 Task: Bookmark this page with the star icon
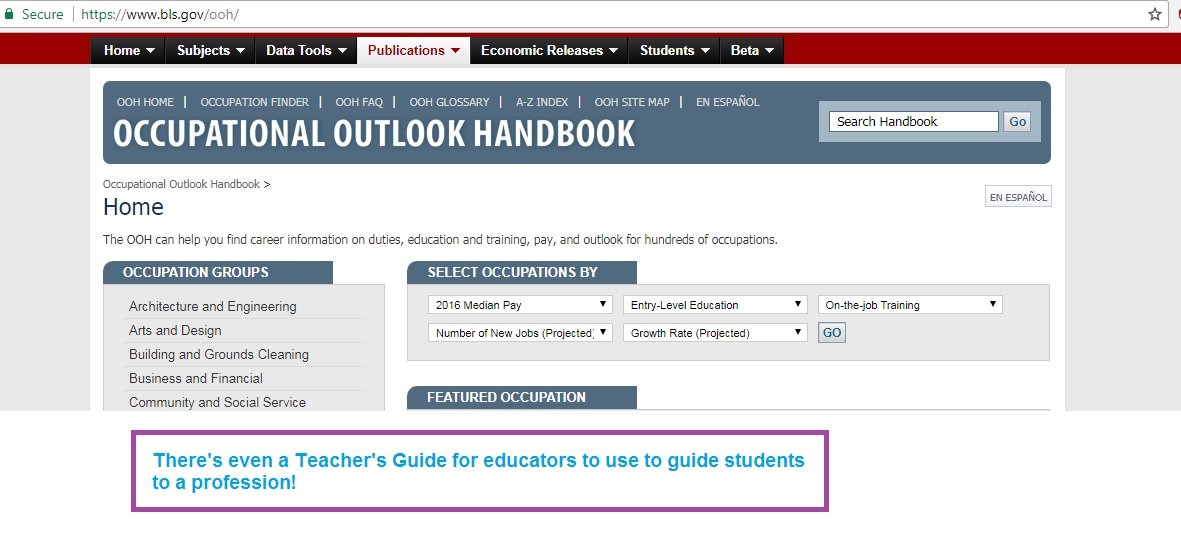pyautogui.click(x=1155, y=14)
